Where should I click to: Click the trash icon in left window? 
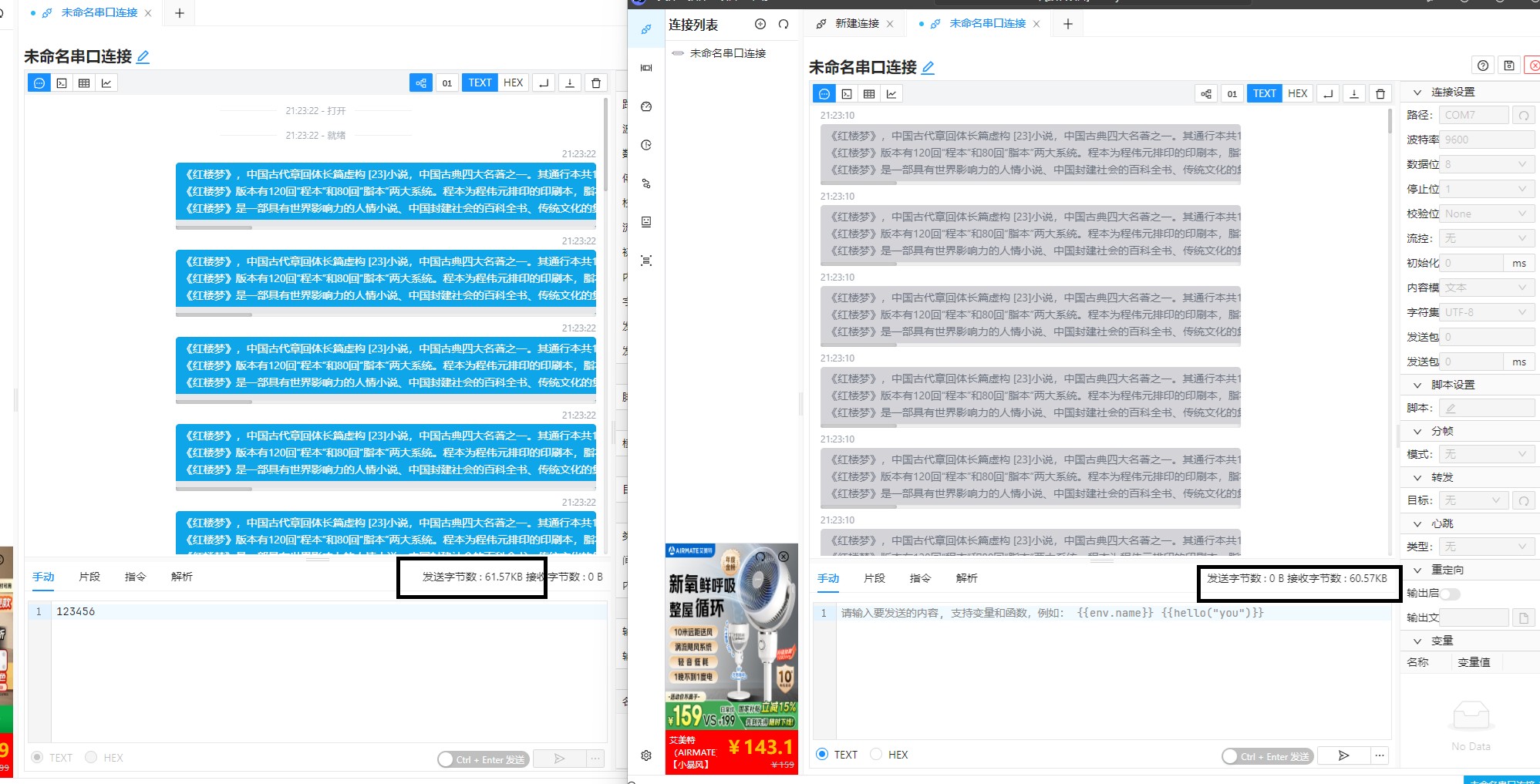click(x=596, y=83)
